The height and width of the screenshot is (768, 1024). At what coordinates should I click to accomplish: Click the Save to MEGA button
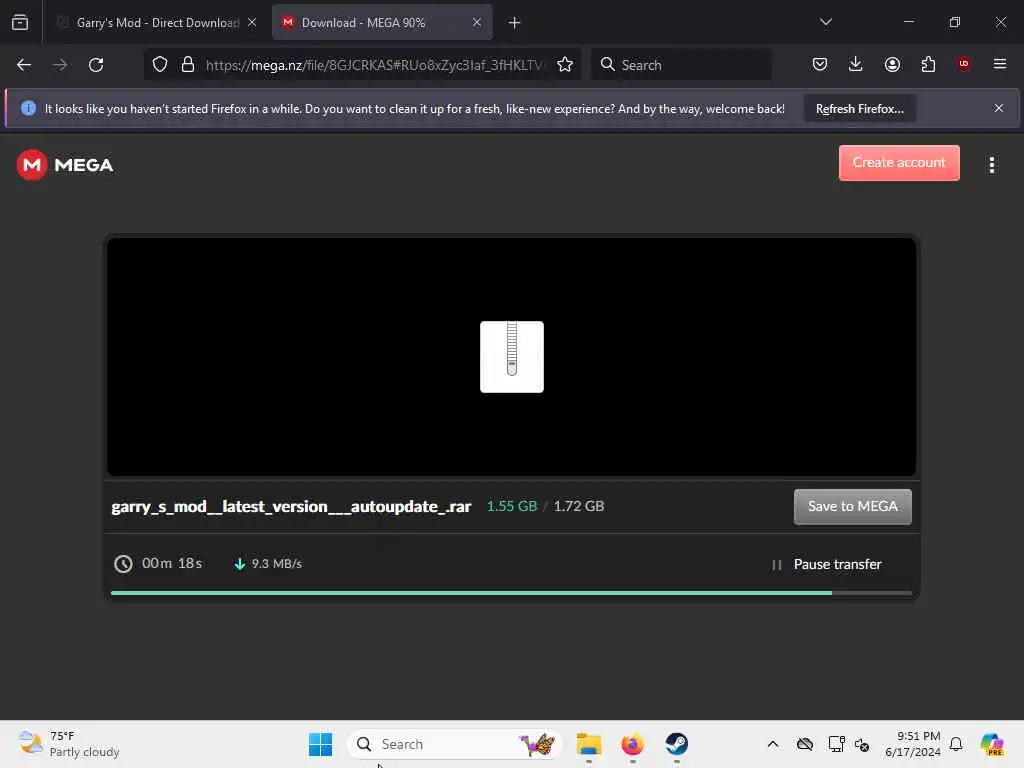852,507
